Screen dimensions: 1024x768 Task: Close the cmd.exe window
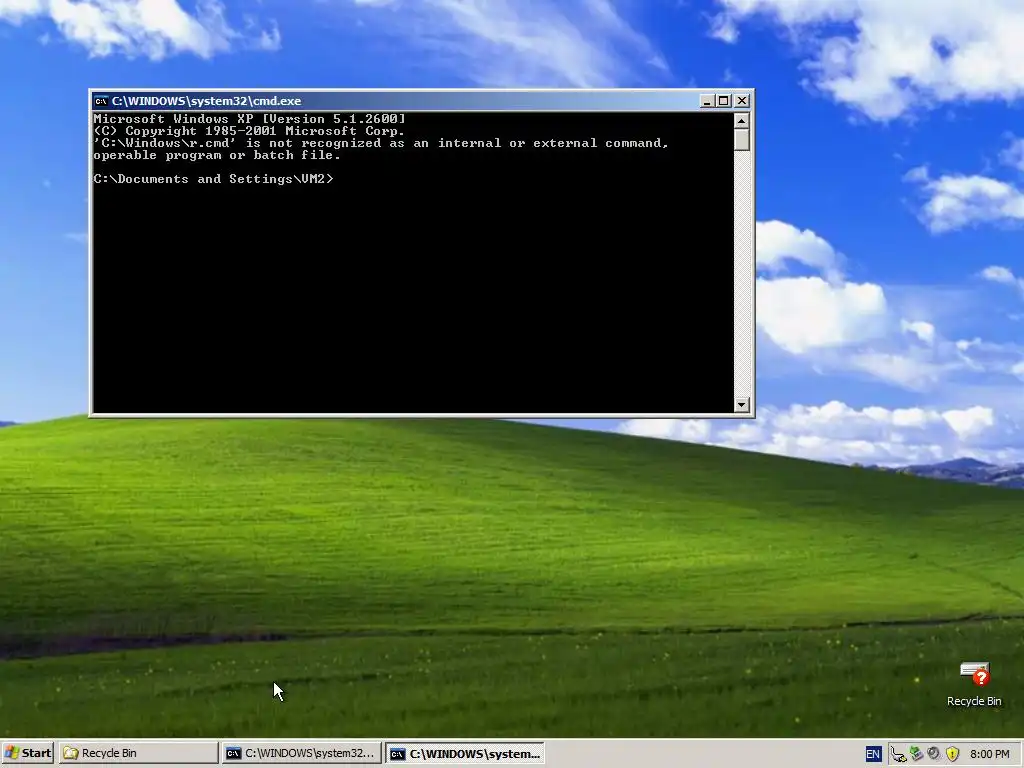742,101
